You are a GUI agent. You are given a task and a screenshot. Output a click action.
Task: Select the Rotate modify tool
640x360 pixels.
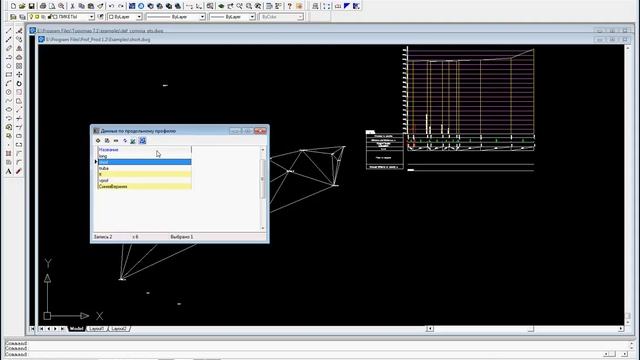(19, 83)
